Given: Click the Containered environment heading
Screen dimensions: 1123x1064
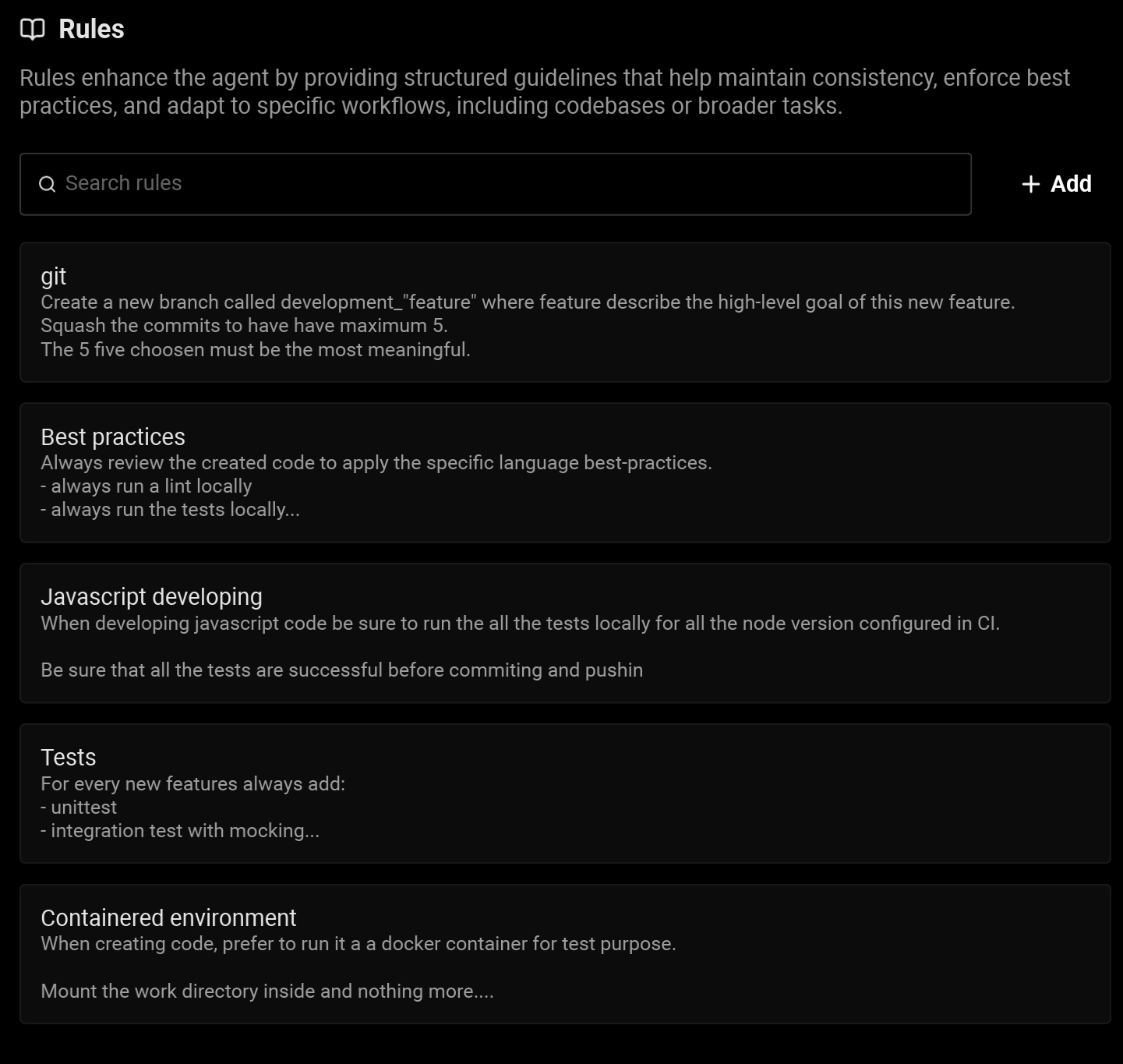Looking at the screenshot, I should point(168,918).
